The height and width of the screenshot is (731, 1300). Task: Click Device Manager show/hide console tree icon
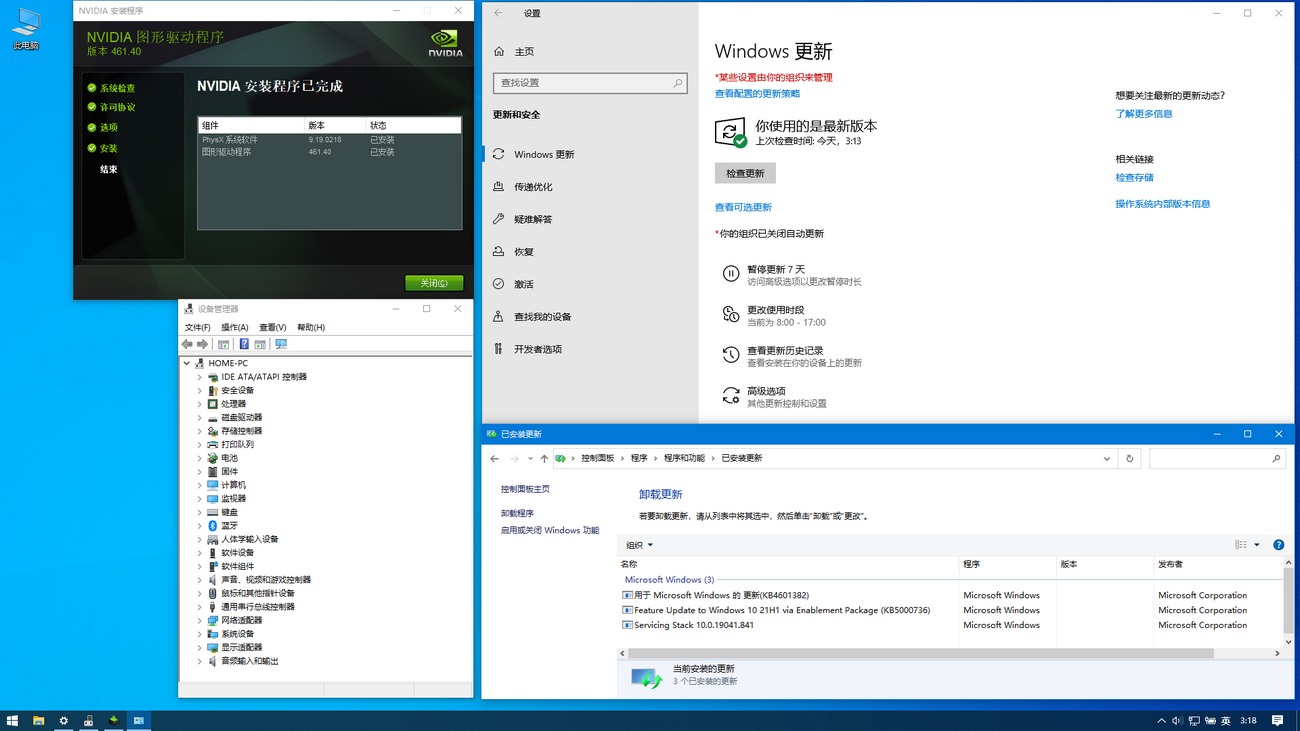click(x=224, y=344)
